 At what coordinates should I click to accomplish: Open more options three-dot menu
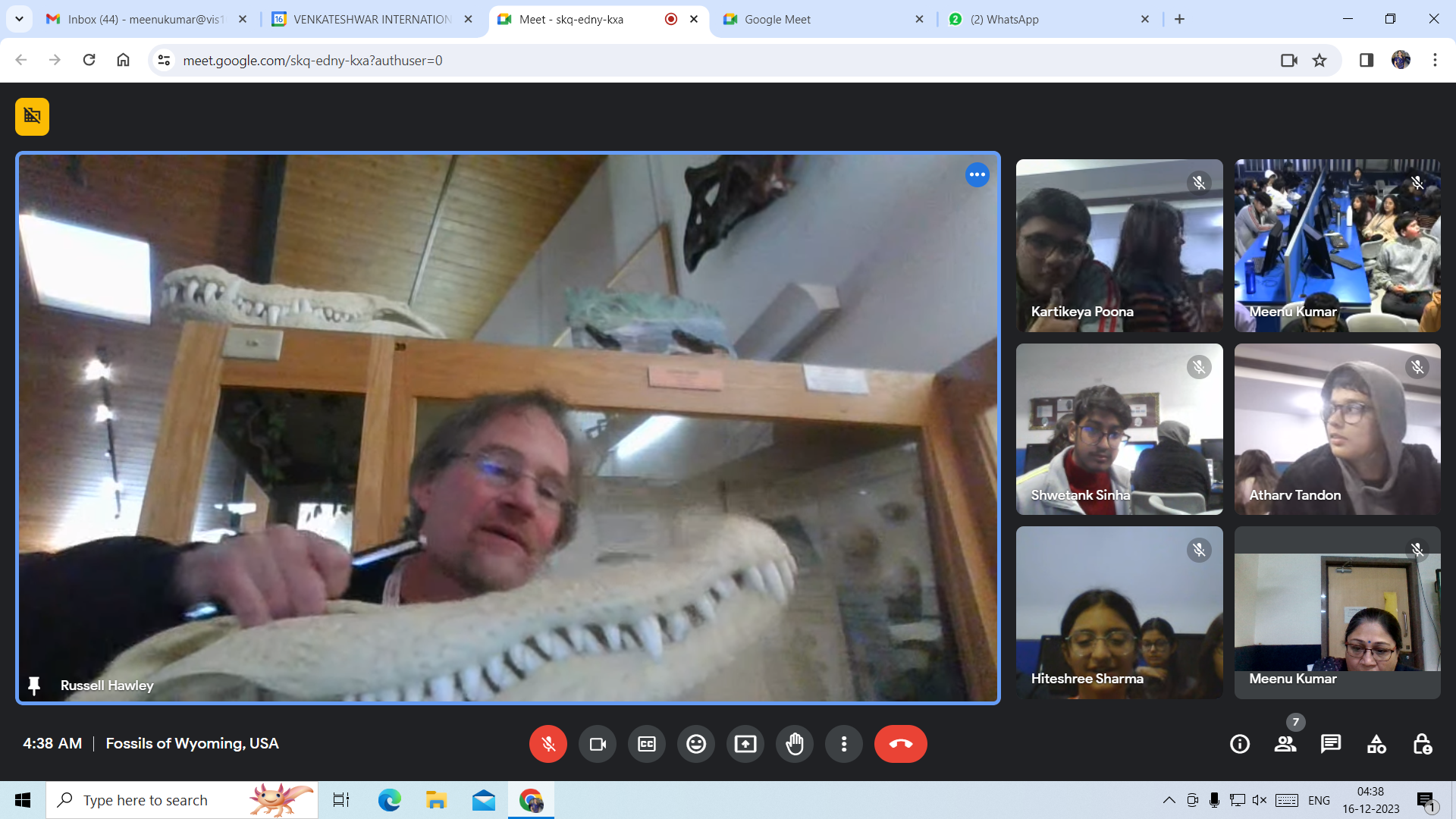click(x=844, y=744)
